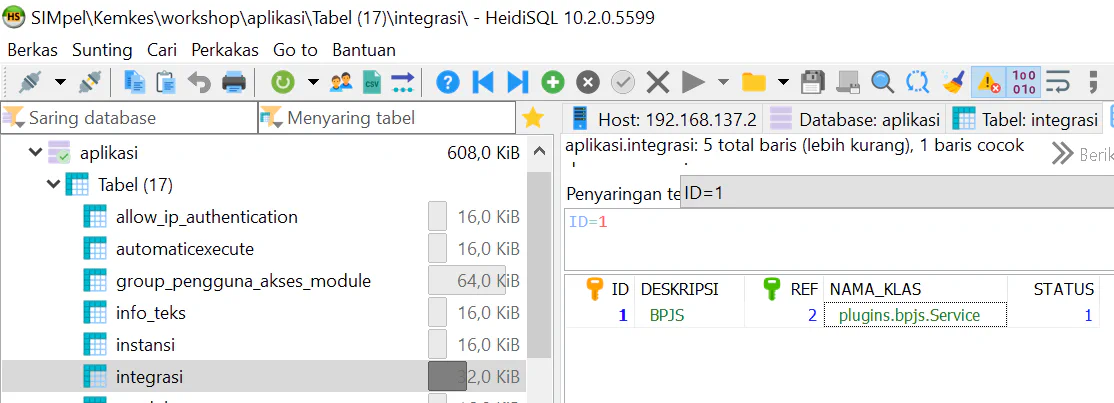Switch to the Database: aplikasi tab
Screen dimensions: 1114x403
click(x=855, y=119)
